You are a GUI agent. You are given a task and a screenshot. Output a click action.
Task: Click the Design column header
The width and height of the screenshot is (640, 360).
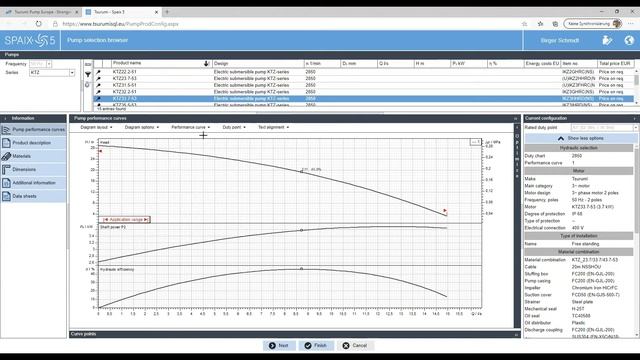(258, 64)
